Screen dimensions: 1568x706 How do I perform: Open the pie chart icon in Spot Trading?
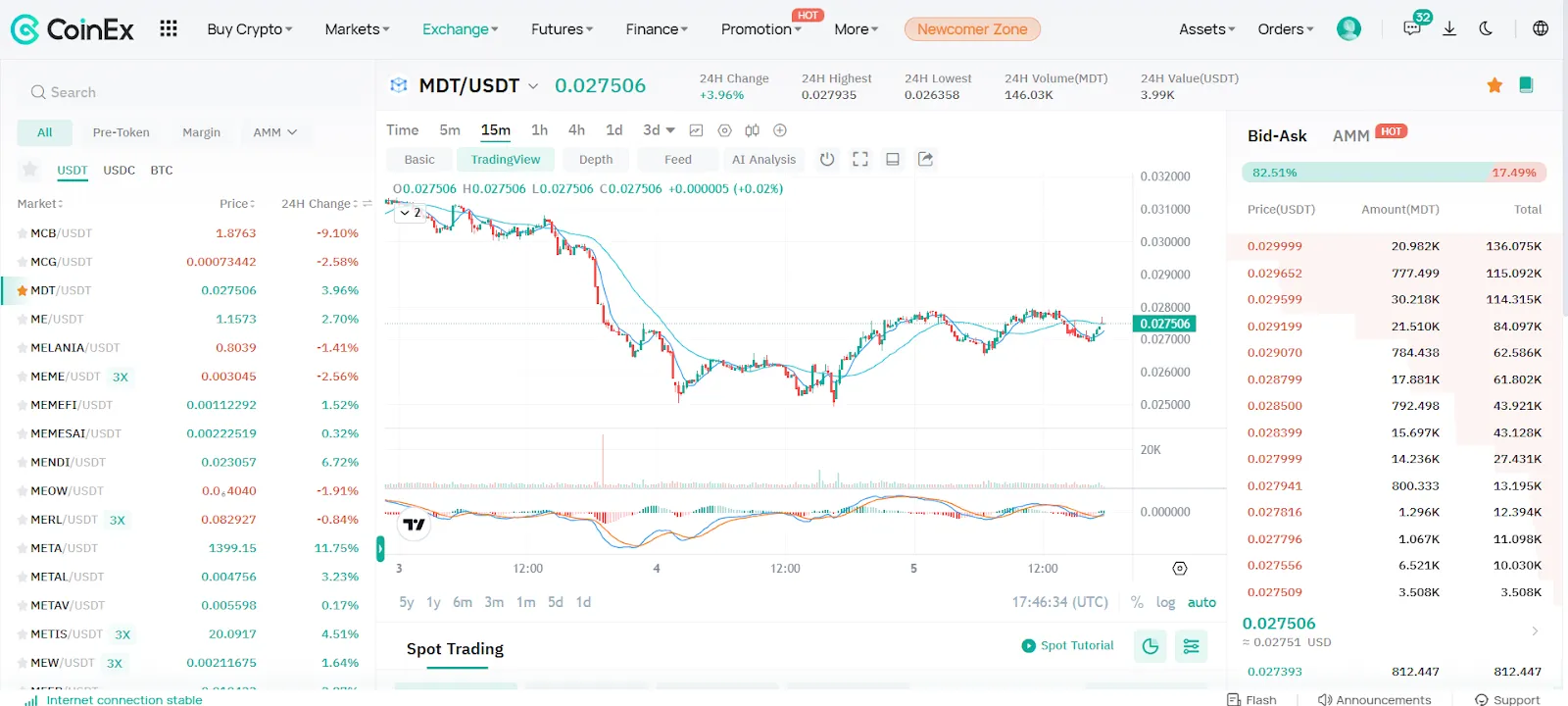pyautogui.click(x=1151, y=646)
